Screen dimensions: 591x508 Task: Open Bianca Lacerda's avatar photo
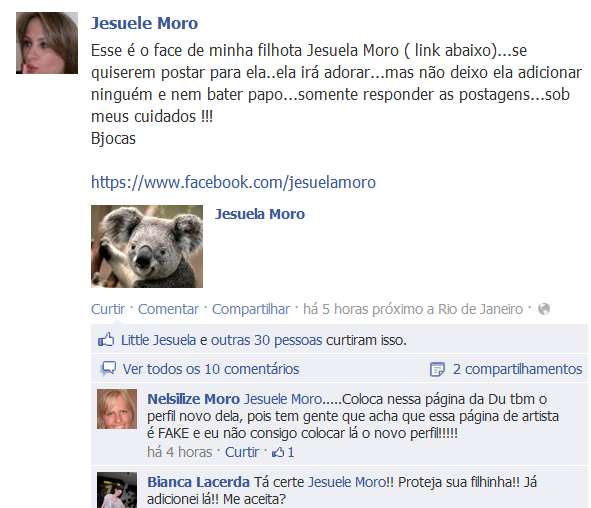tap(117, 490)
